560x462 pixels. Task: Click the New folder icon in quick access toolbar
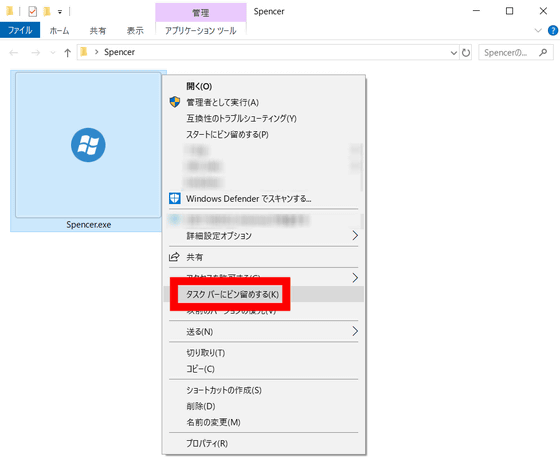point(46,12)
